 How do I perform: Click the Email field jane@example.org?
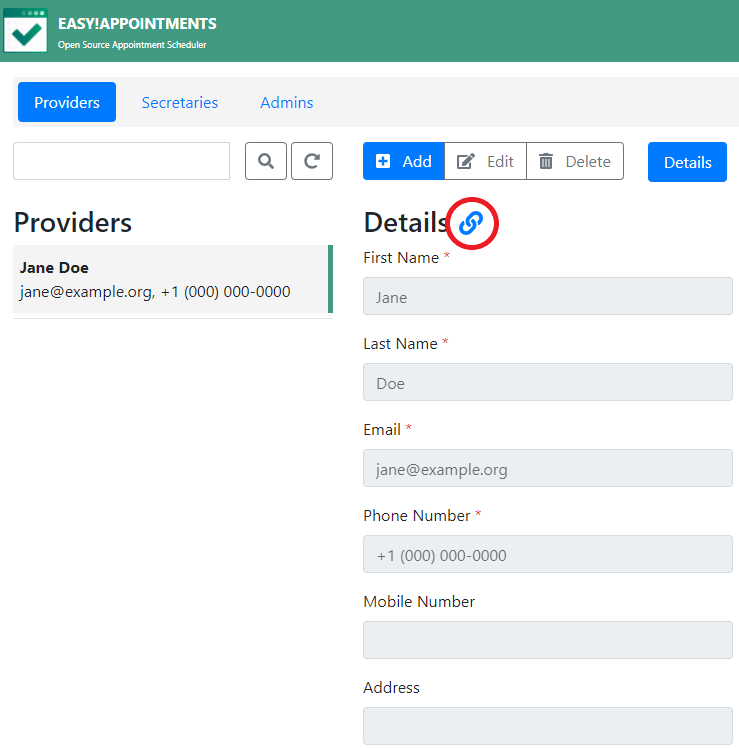(x=548, y=468)
